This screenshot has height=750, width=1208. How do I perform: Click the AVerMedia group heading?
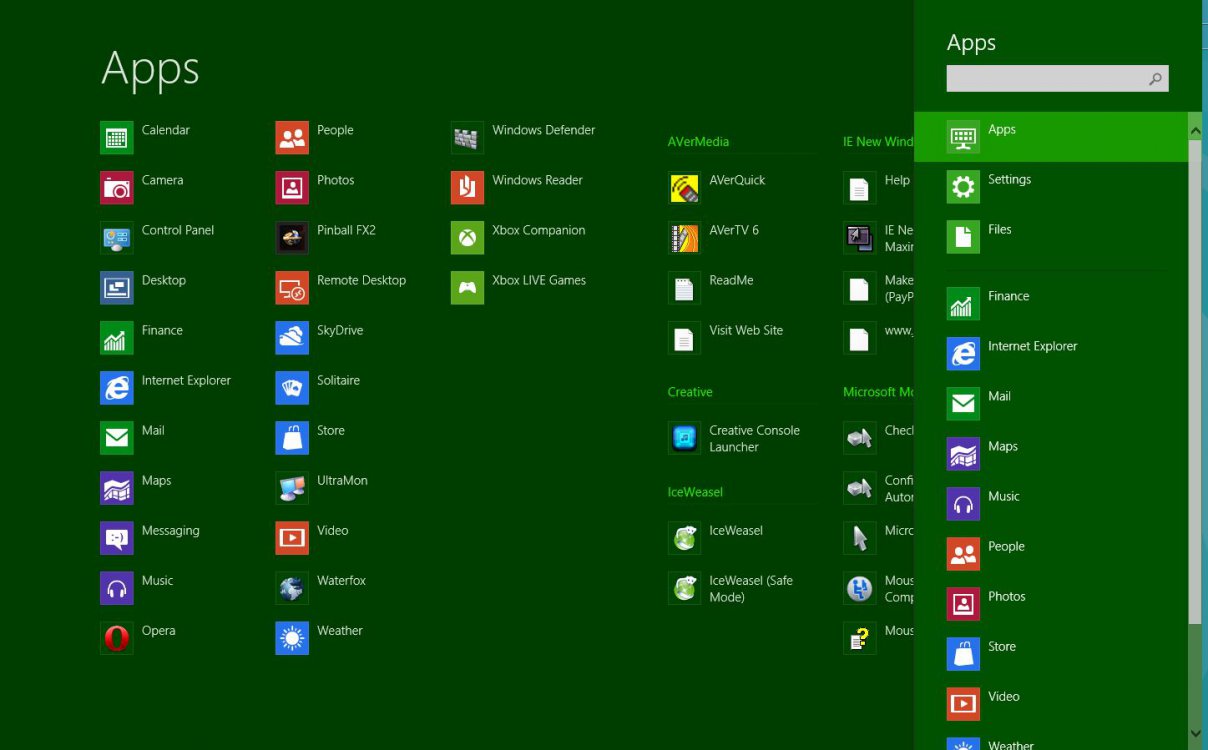coord(698,142)
